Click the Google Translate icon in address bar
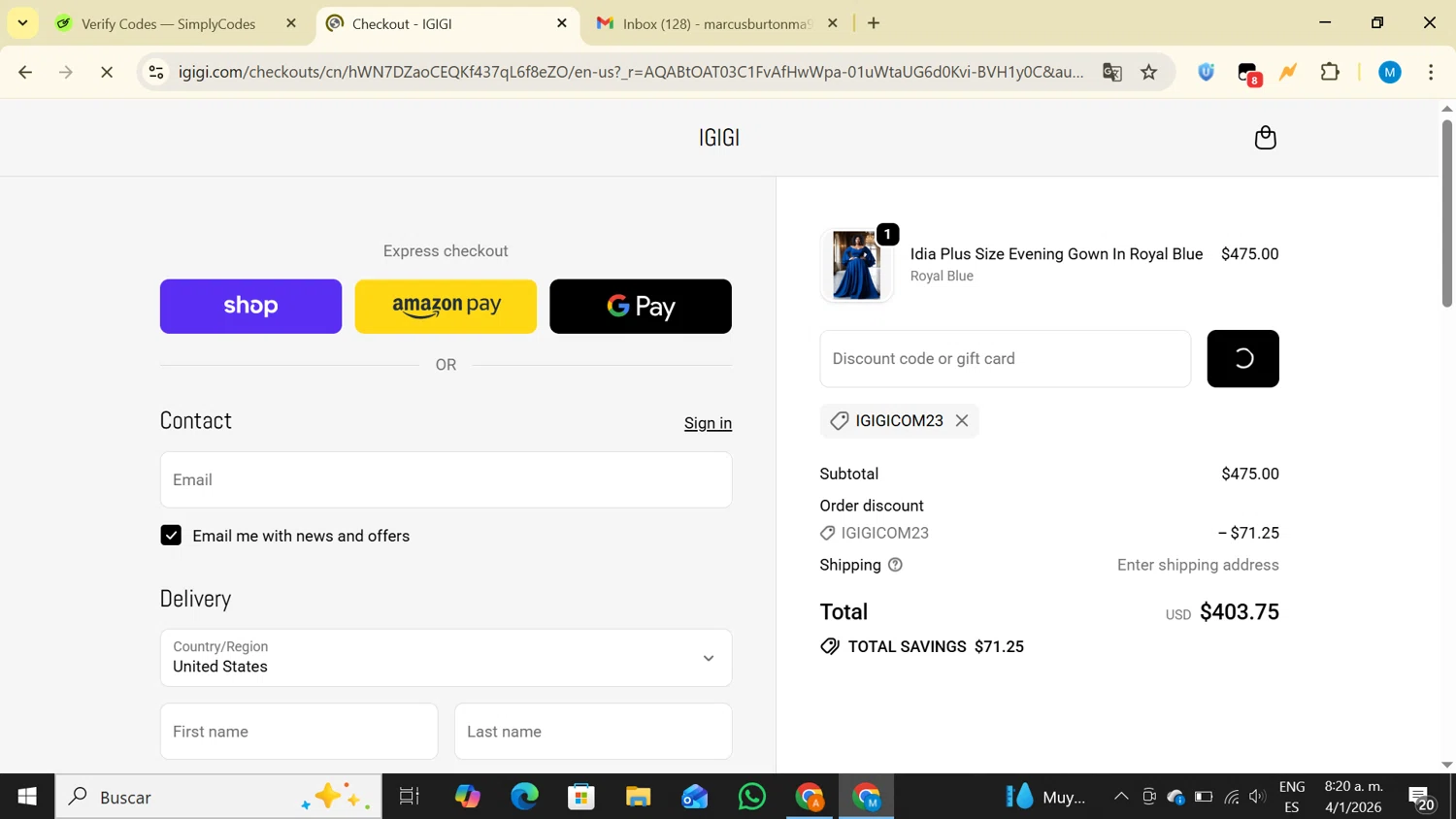Image resolution: width=1456 pixels, height=819 pixels. click(1112, 72)
